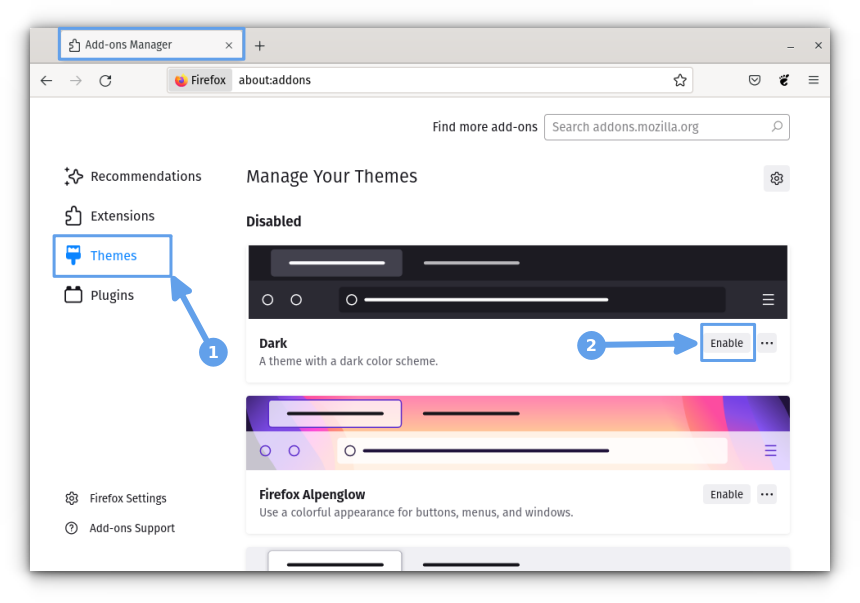This screenshot has width=860, height=603.
Task: Close the Add-ons Manager tab
Action: (229, 46)
